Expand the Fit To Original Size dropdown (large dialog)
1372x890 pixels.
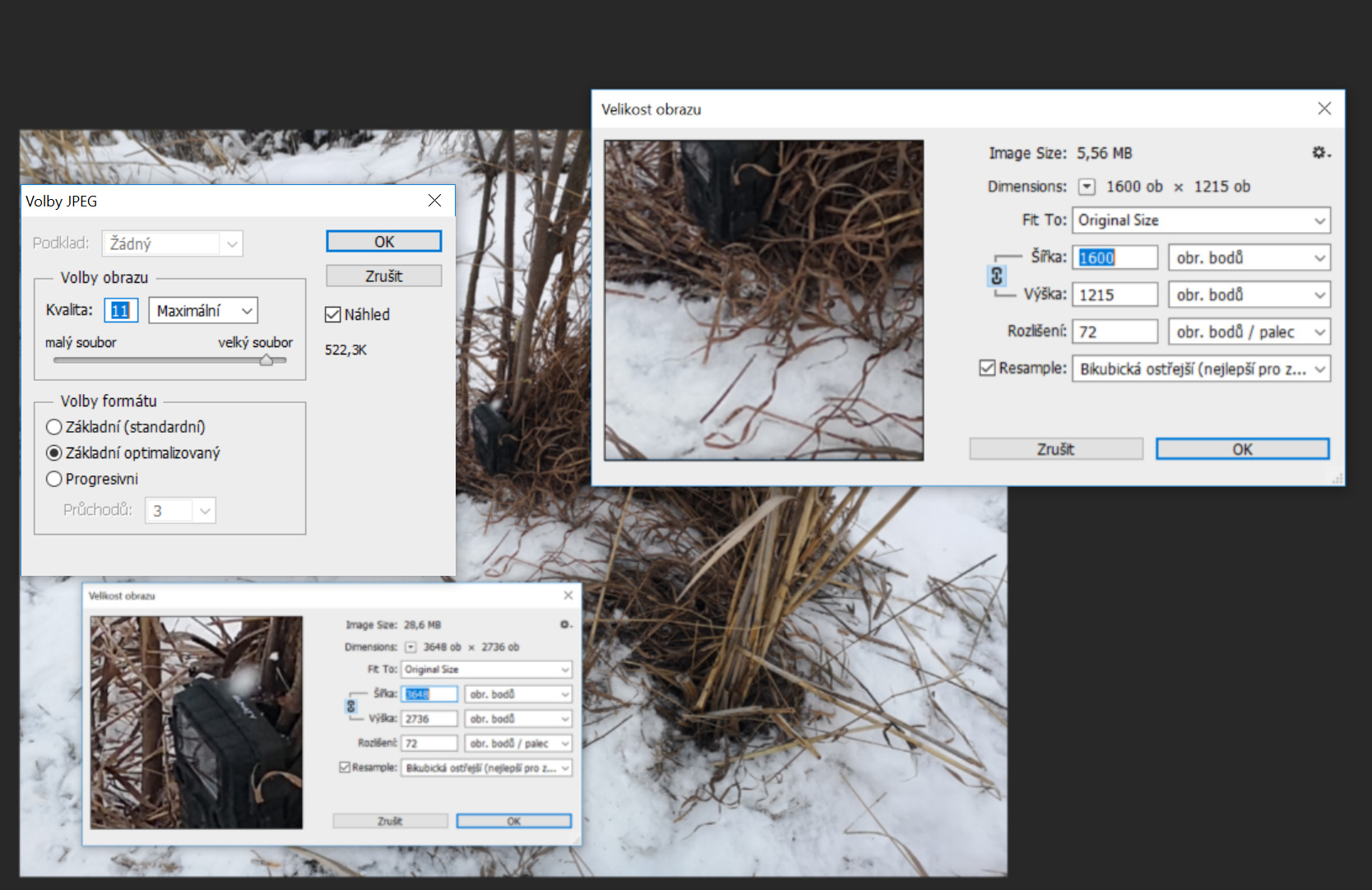coord(1201,220)
